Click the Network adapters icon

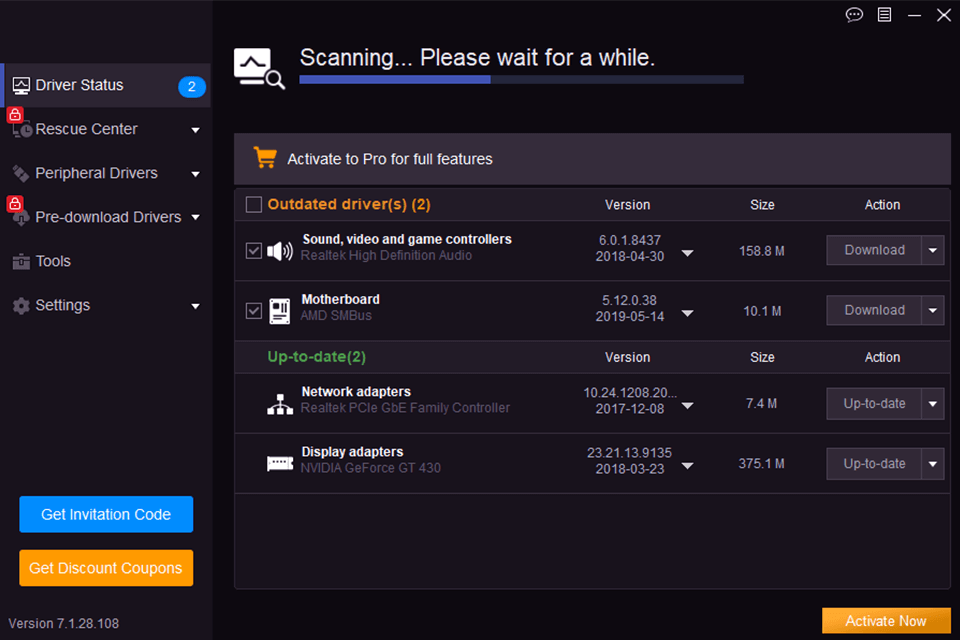pyautogui.click(x=280, y=404)
